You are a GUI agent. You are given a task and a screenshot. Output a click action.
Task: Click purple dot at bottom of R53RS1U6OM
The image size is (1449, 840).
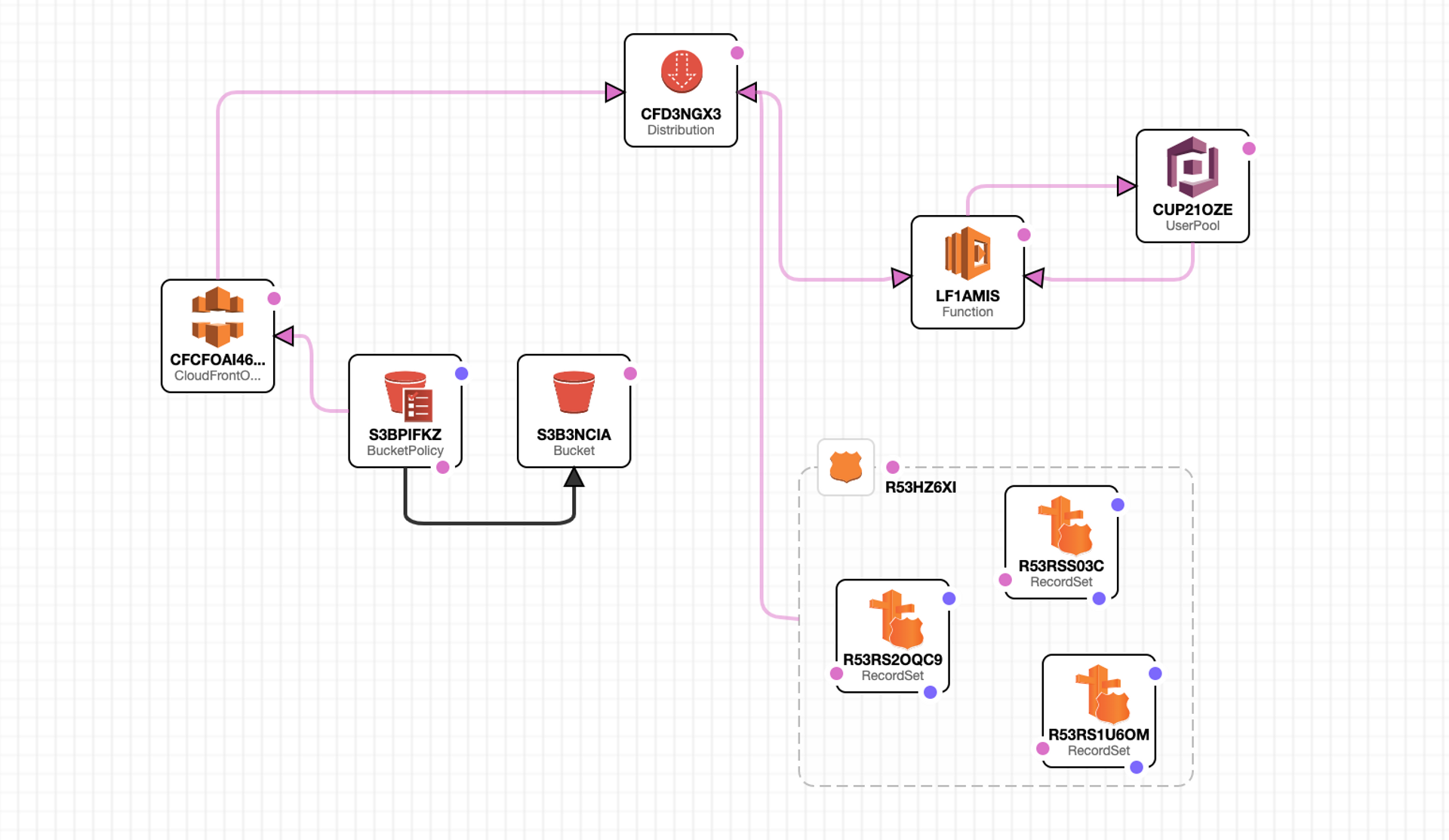[1137, 768]
